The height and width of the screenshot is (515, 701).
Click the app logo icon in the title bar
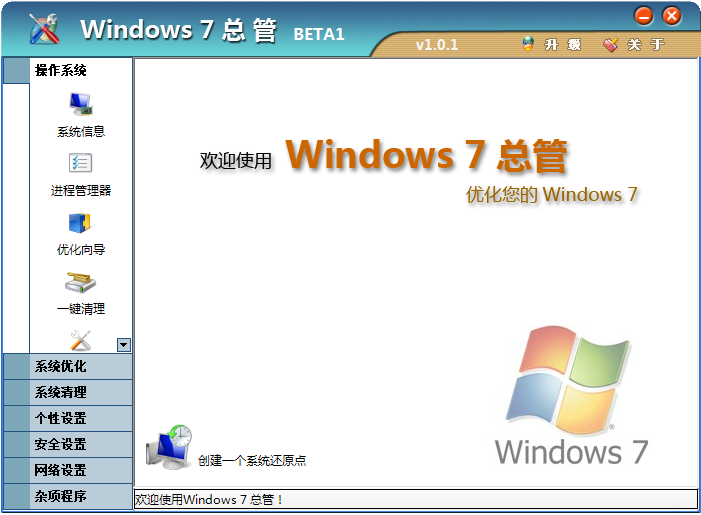[x=44, y=29]
